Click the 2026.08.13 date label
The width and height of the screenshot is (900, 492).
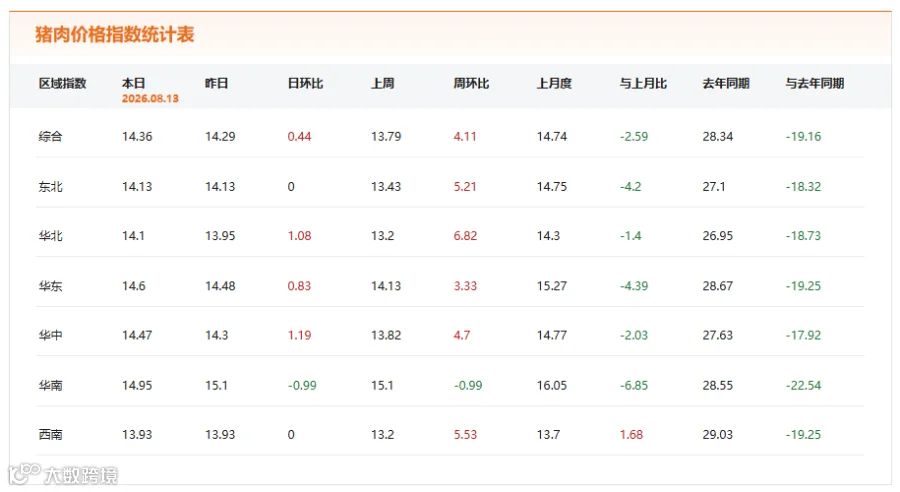tap(150, 98)
